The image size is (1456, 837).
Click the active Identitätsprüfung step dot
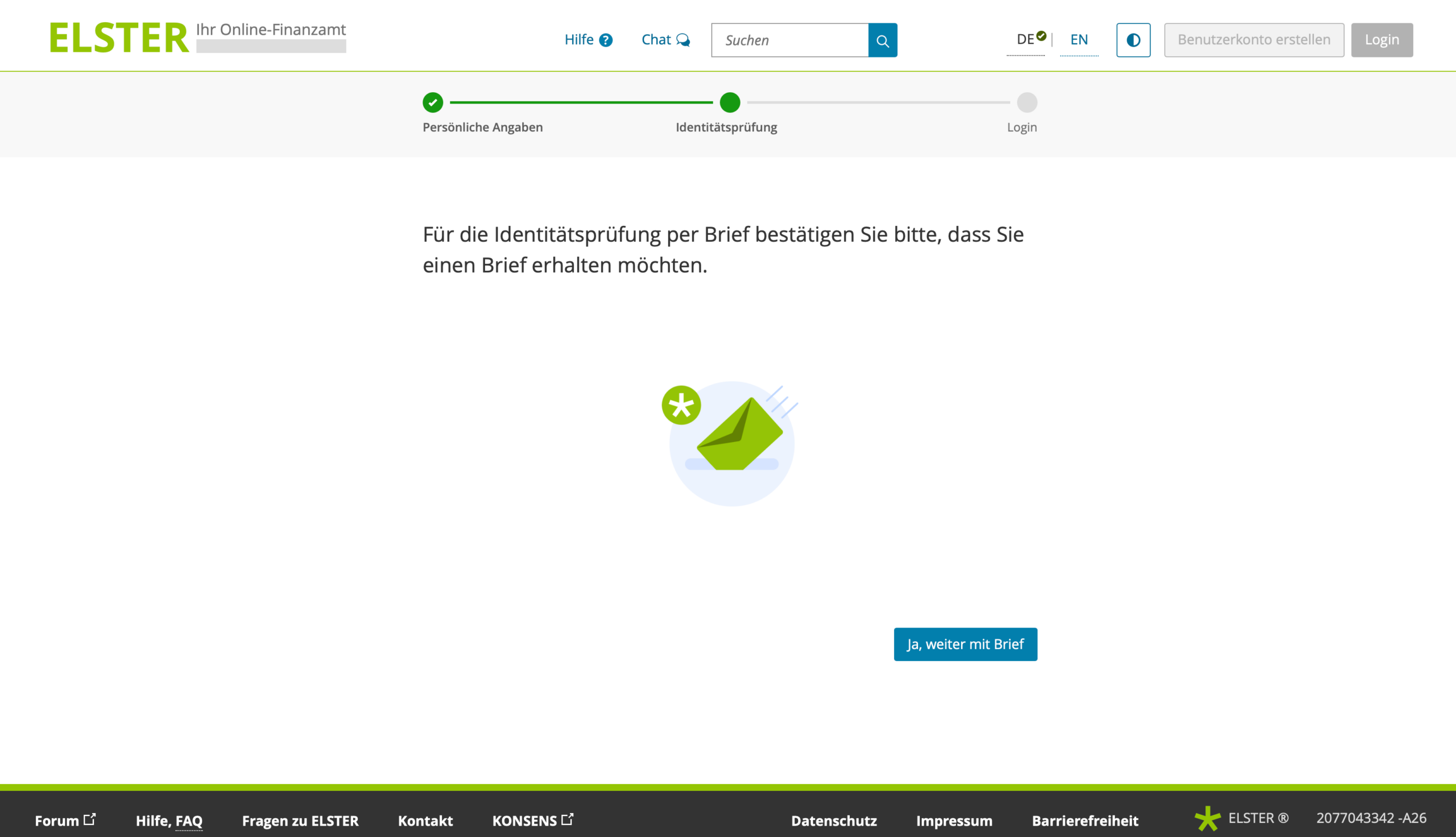[730, 102]
